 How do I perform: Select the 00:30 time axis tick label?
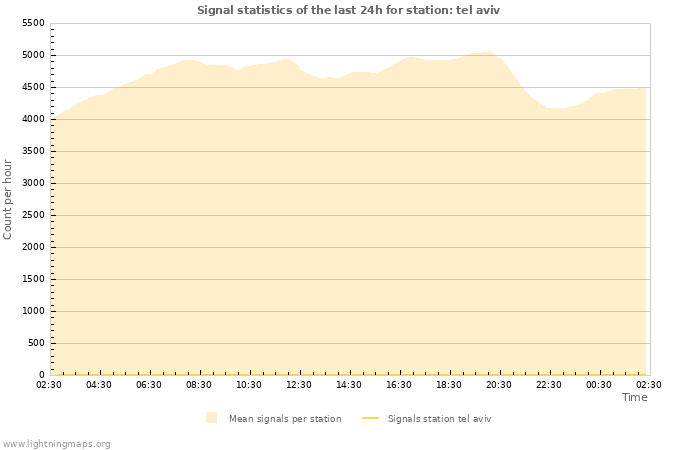599,385
